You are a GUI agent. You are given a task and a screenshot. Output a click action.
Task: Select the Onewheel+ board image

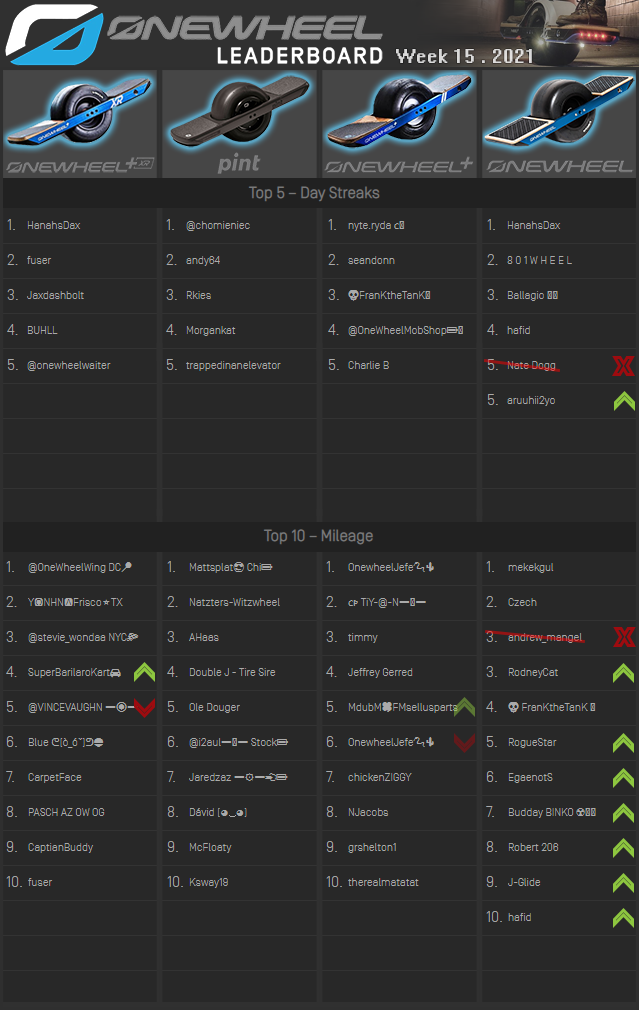(x=399, y=124)
